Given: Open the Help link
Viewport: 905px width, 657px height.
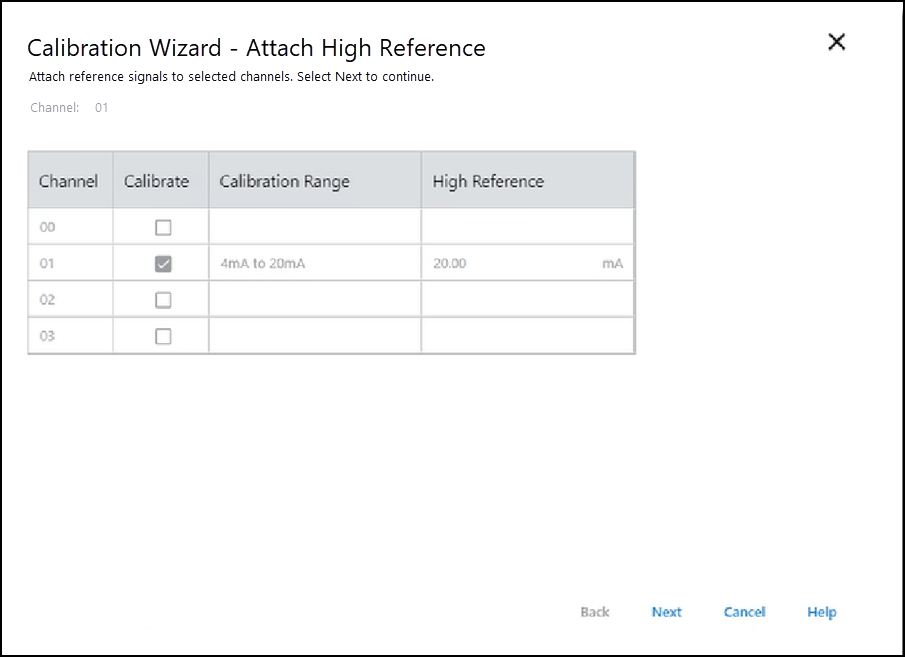Looking at the screenshot, I should 821,612.
